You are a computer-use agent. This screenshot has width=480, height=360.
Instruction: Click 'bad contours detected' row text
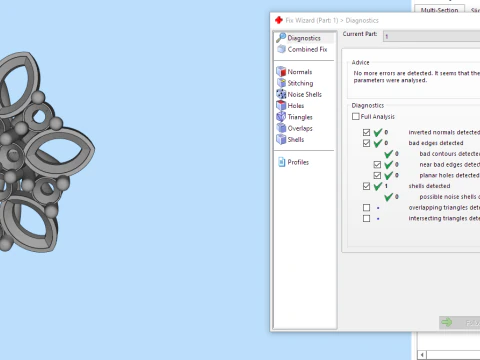click(449, 154)
